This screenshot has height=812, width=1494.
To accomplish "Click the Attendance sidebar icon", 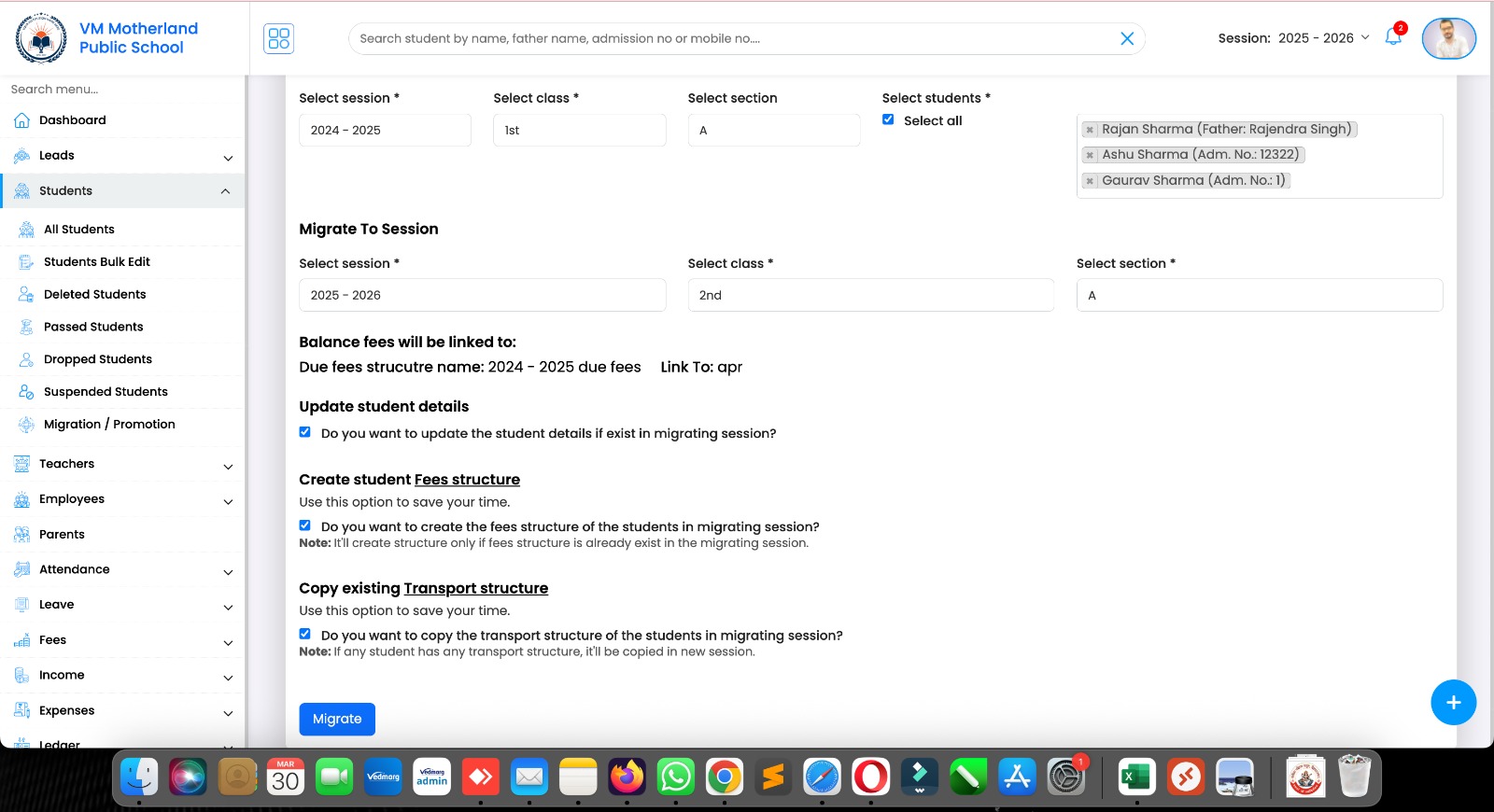I will [22, 569].
